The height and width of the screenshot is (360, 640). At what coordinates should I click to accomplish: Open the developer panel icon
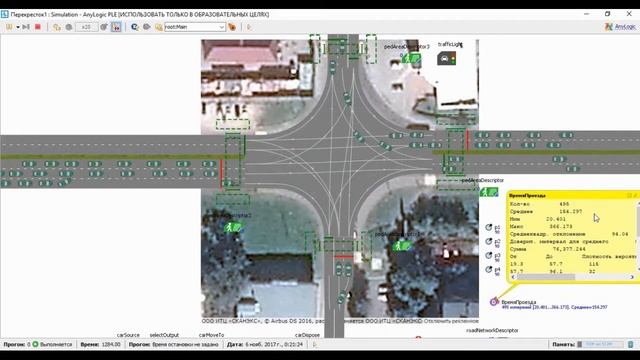pos(135,27)
